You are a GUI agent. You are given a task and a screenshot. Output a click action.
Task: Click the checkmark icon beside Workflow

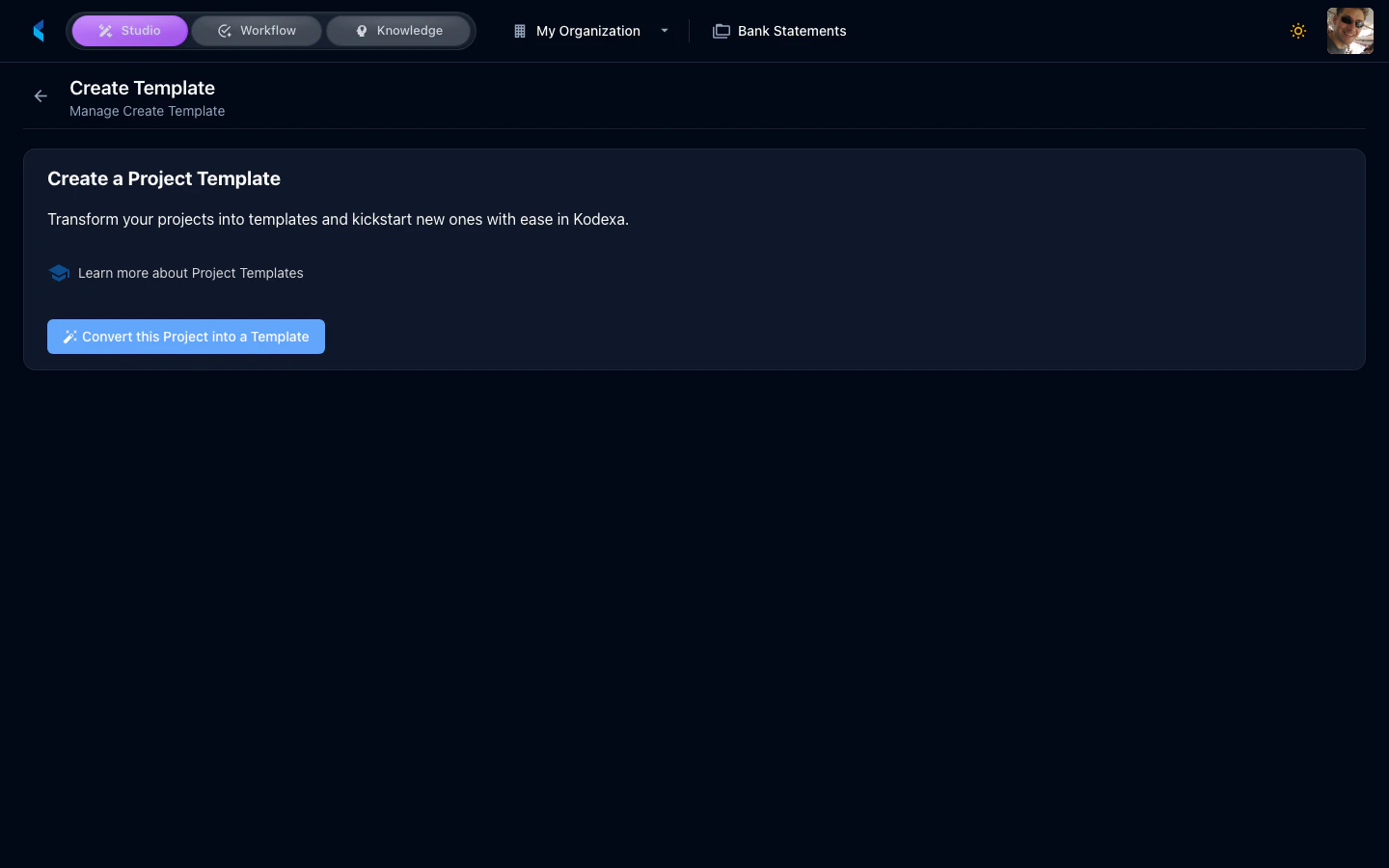[223, 30]
